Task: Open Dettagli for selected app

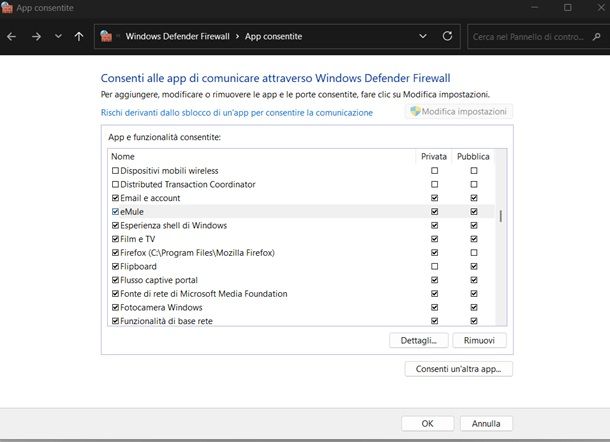Action: point(419,340)
